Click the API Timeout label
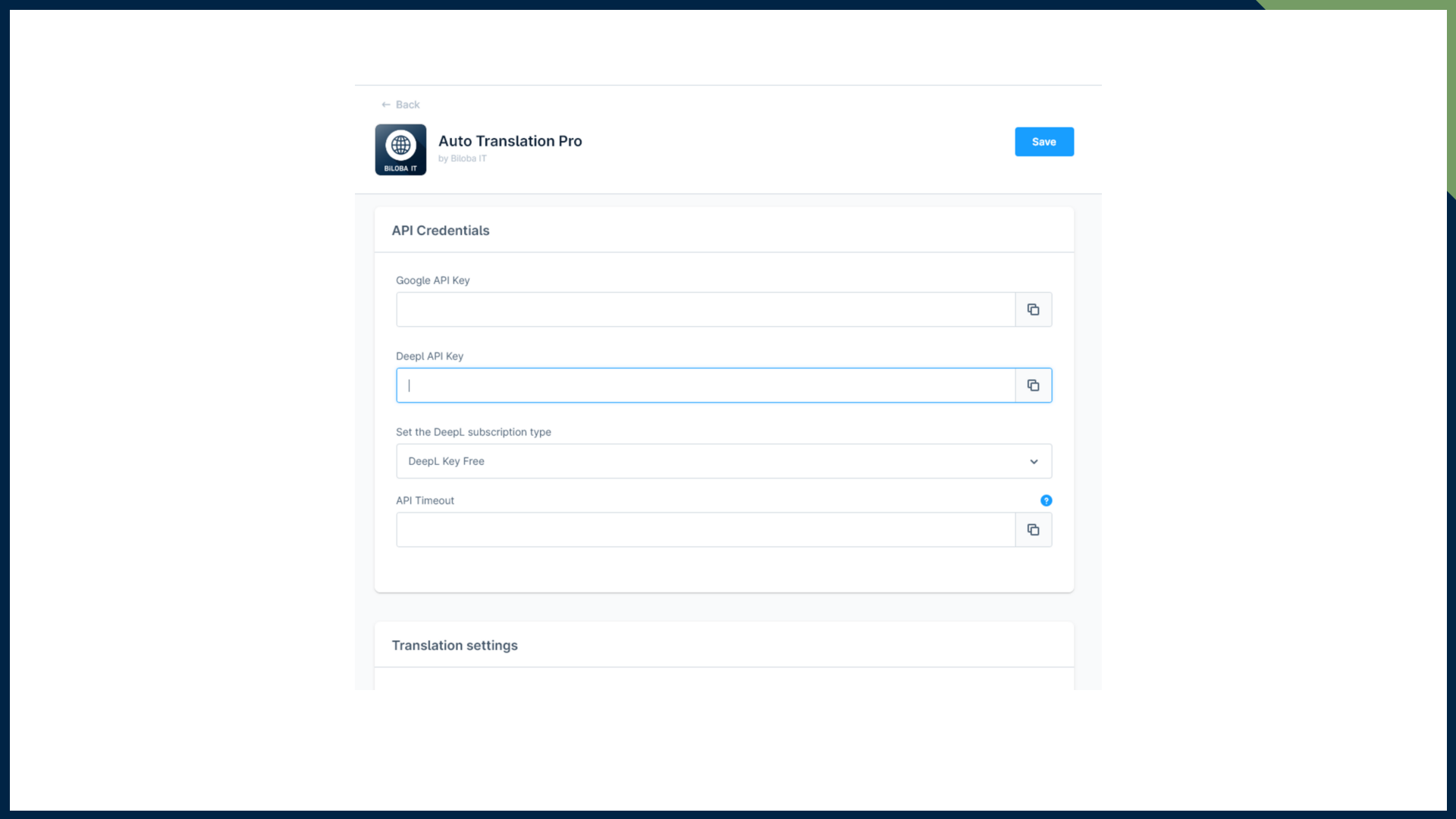The width and height of the screenshot is (1456, 819). pyautogui.click(x=425, y=500)
